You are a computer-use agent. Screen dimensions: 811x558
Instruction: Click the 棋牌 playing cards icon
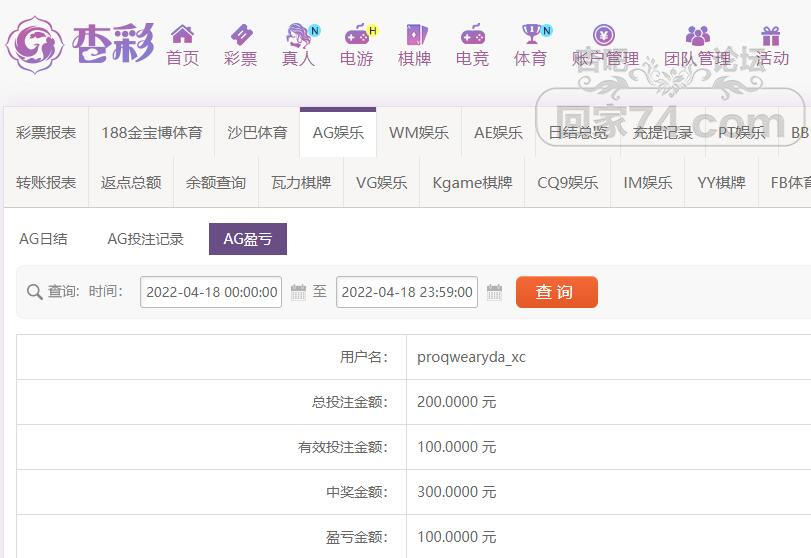click(x=415, y=35)
